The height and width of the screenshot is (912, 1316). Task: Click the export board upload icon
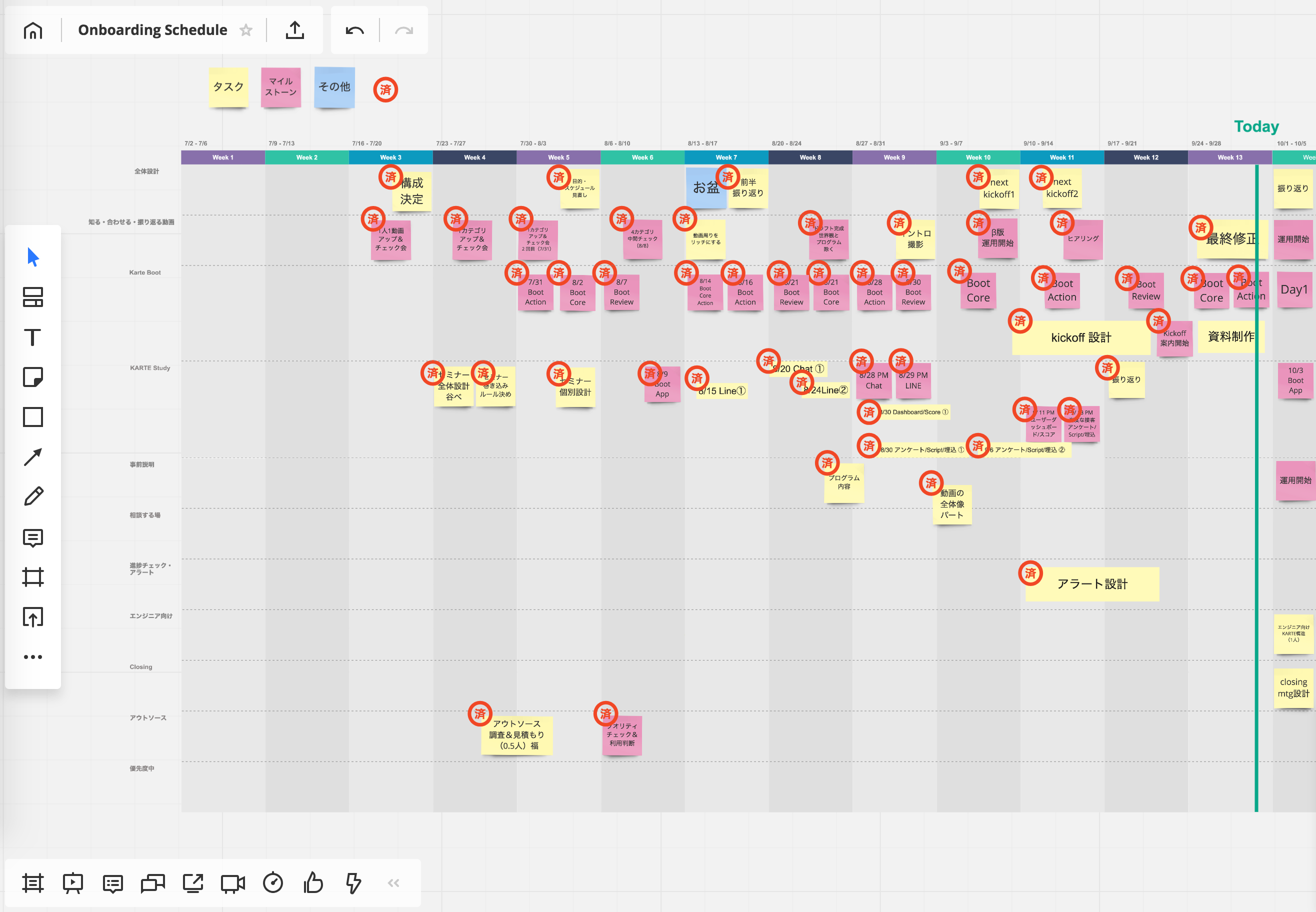tap(295, 30)
